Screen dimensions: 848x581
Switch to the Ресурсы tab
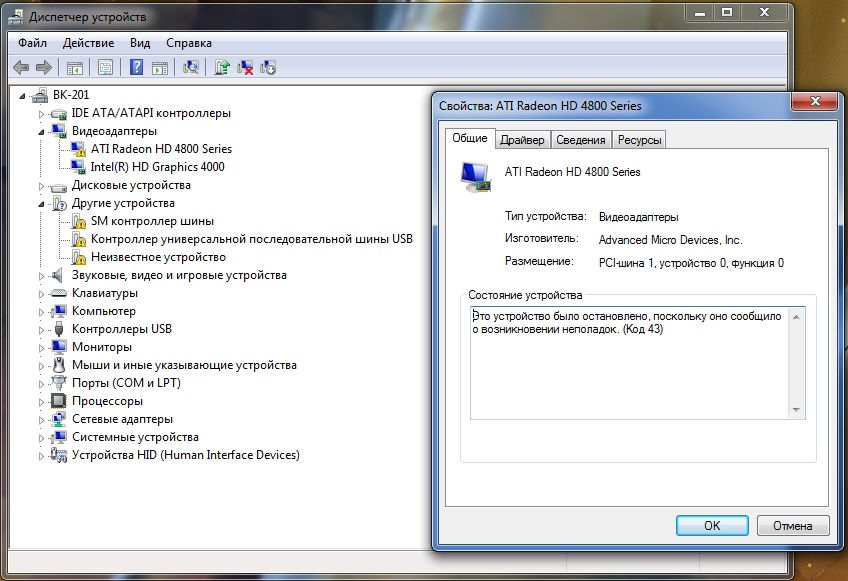639,140
